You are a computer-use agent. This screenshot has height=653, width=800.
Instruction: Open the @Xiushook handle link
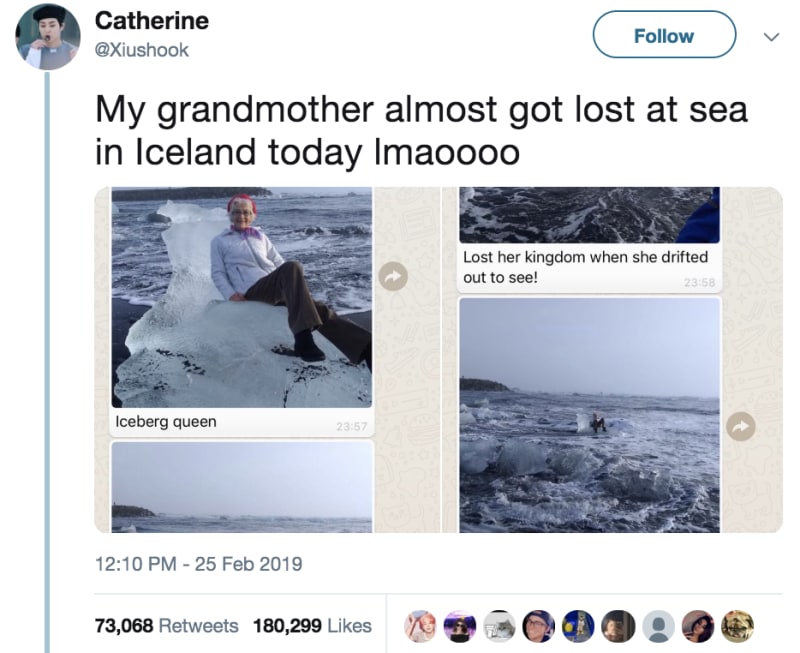point(141,50)
